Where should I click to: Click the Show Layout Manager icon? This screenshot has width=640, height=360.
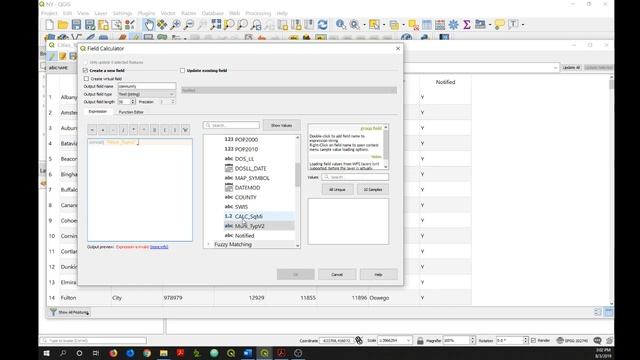(x=116, y=24)
